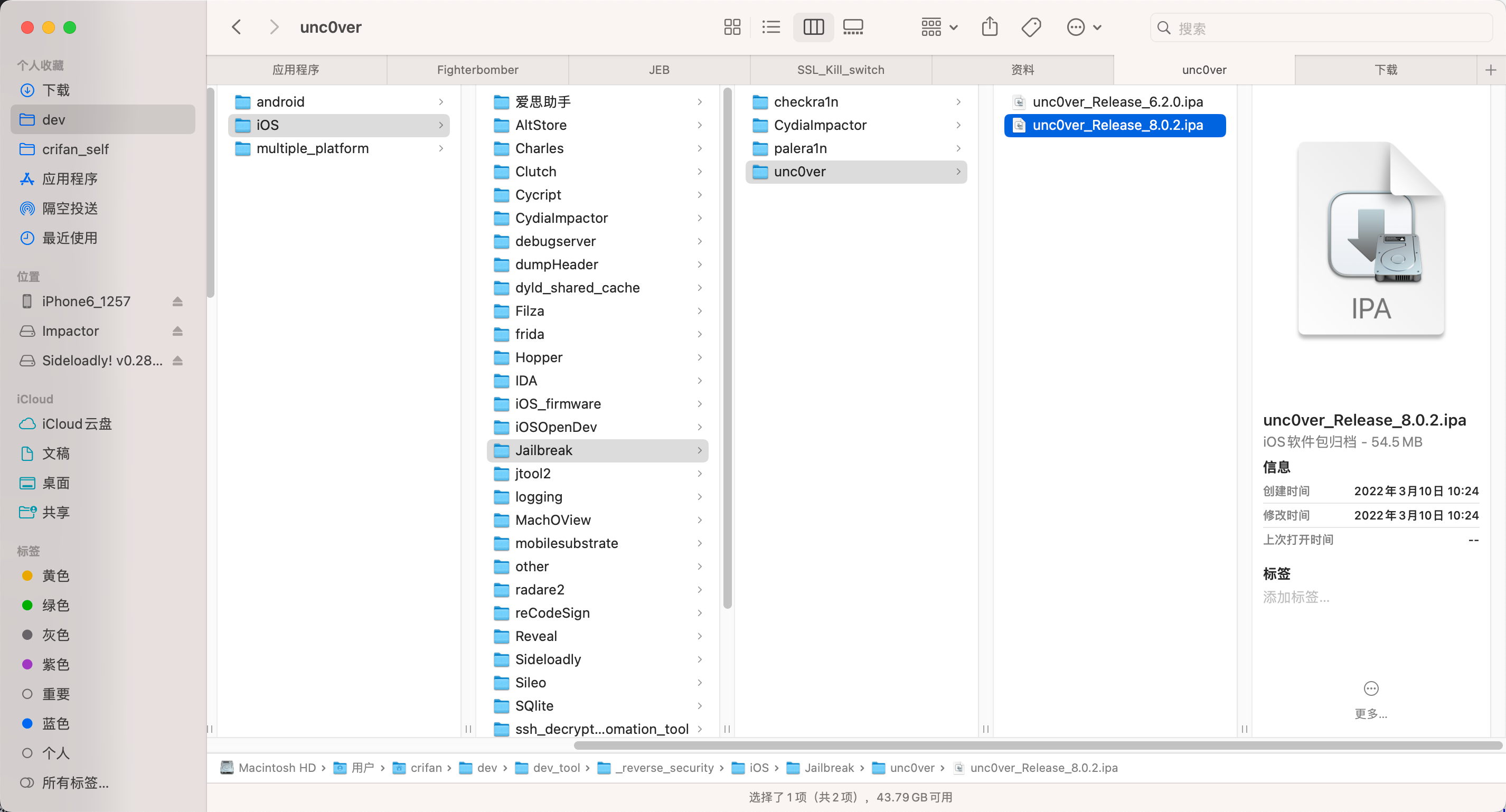This screenshot has width=1506, height=812.
Task: Select the CydiaImpactor folder in Jailbreak column
Action: pos(856,125)
